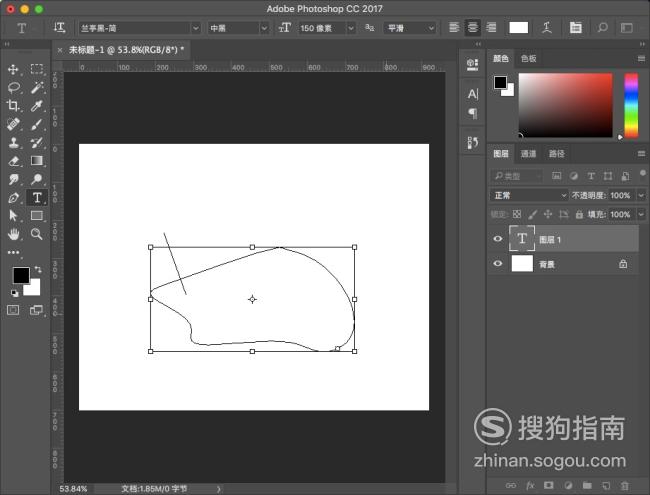
Task: Align text right
Action: (x=491, y=28)
